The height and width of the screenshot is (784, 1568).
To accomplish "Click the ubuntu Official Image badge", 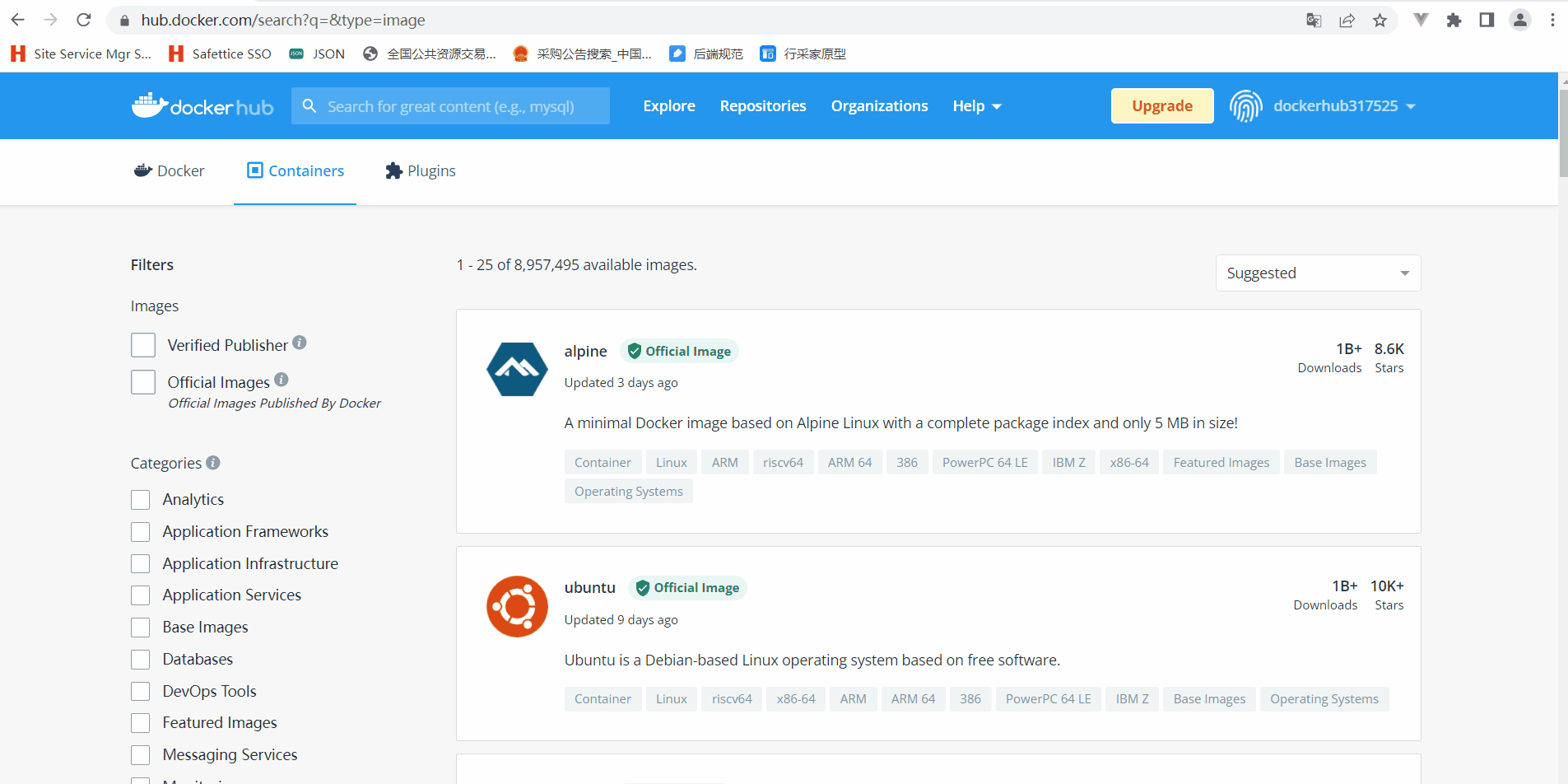I will (x=687, y=588).
